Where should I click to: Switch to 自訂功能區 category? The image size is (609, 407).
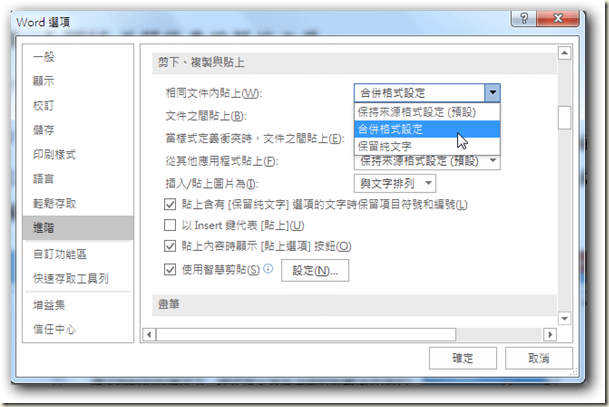click(x=60, y=254)
